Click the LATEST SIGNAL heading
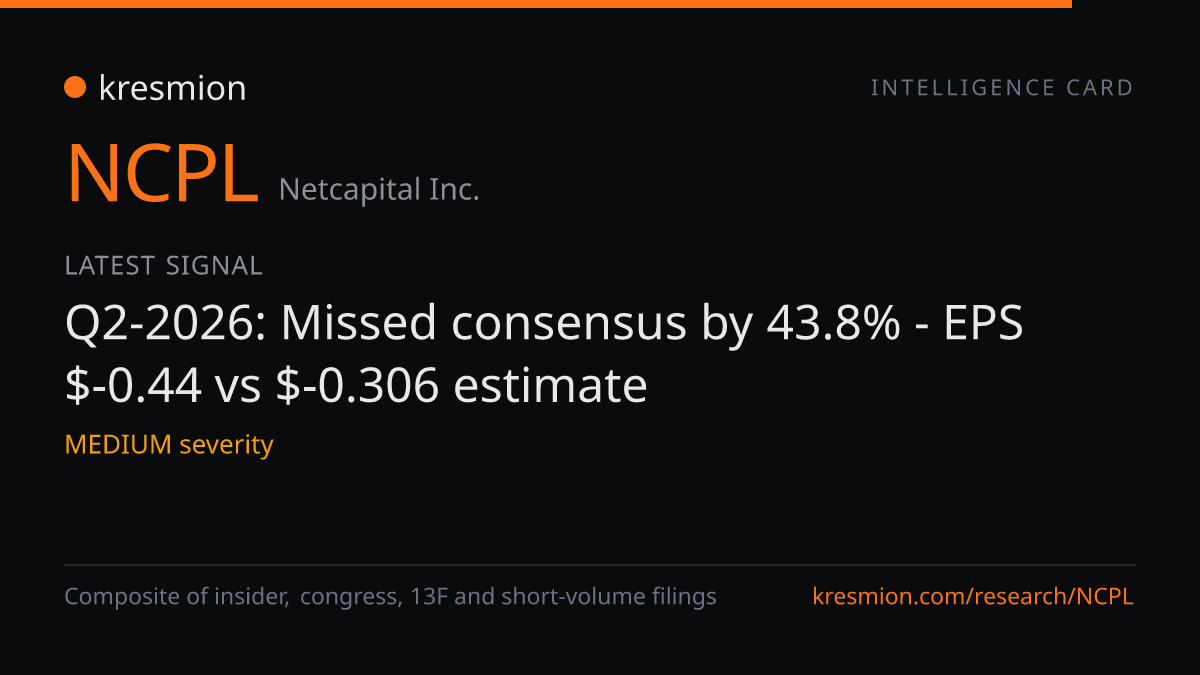The width and height of the screenshot is (1200, 675). click(x=164, y=266)
